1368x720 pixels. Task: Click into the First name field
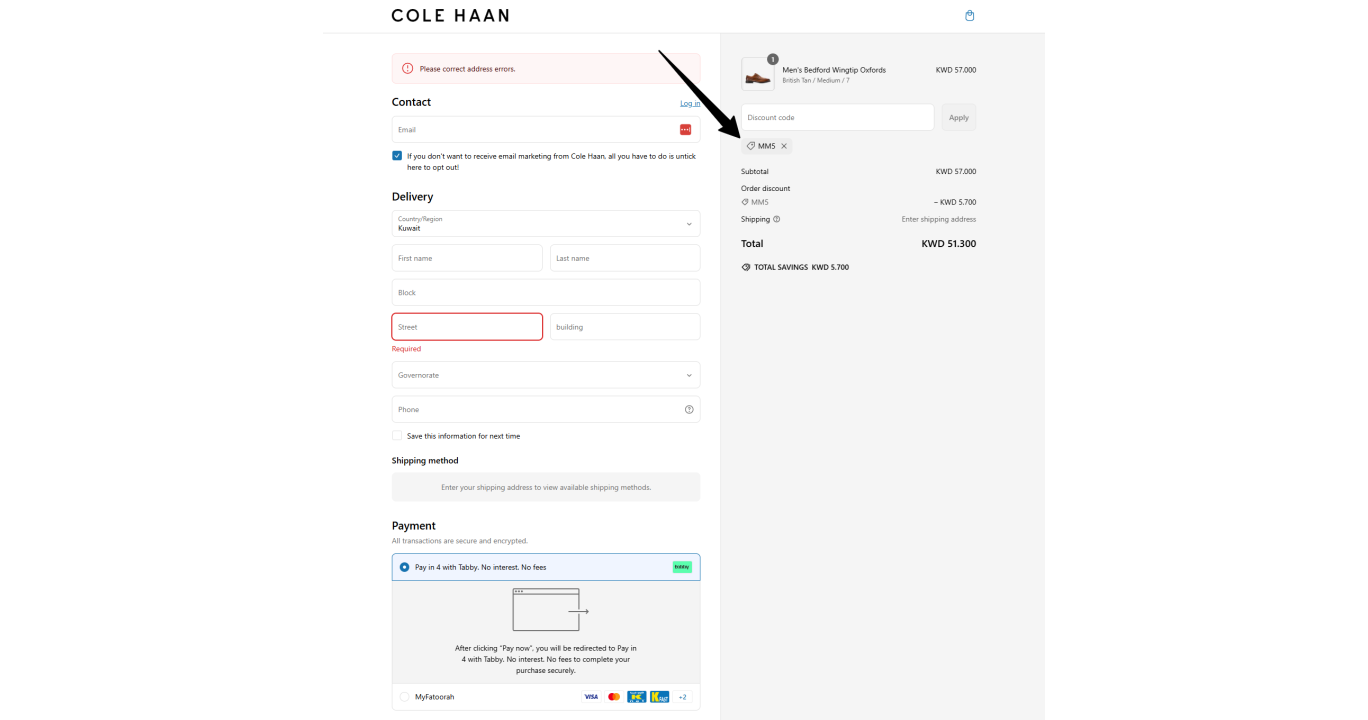(467, 258)
